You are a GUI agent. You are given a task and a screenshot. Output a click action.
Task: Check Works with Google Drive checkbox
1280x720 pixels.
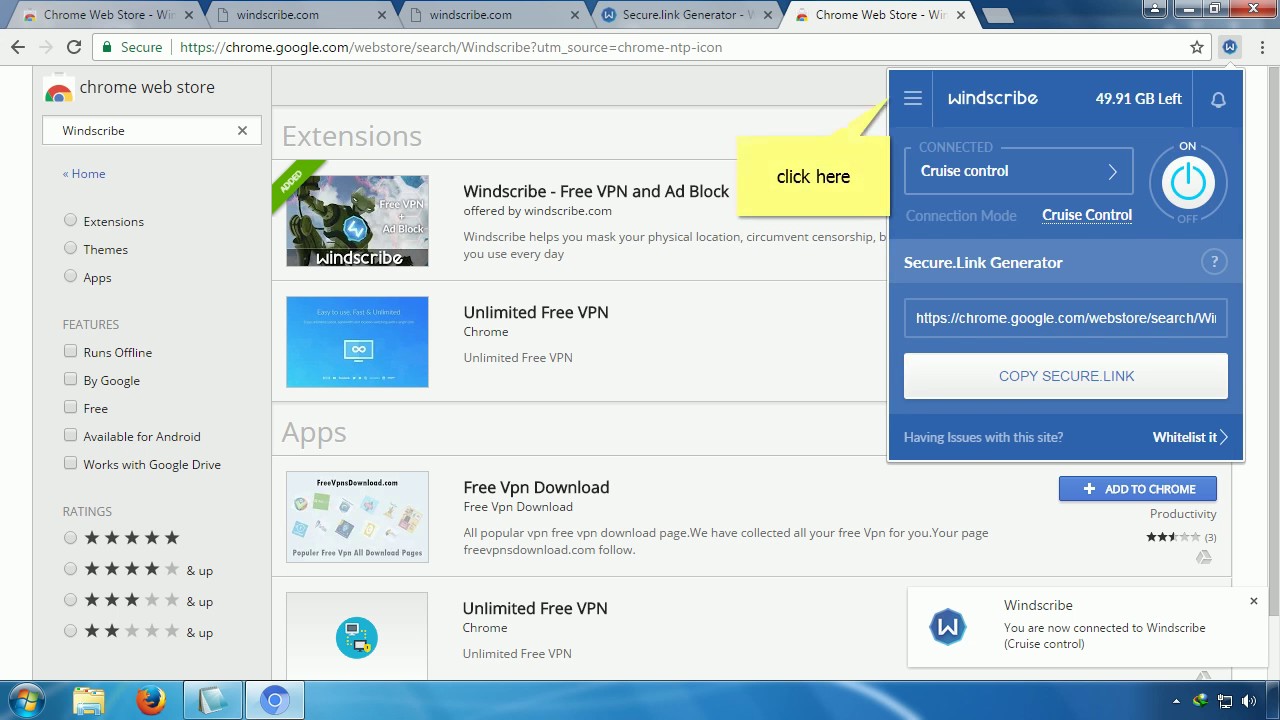click(70, 463)
